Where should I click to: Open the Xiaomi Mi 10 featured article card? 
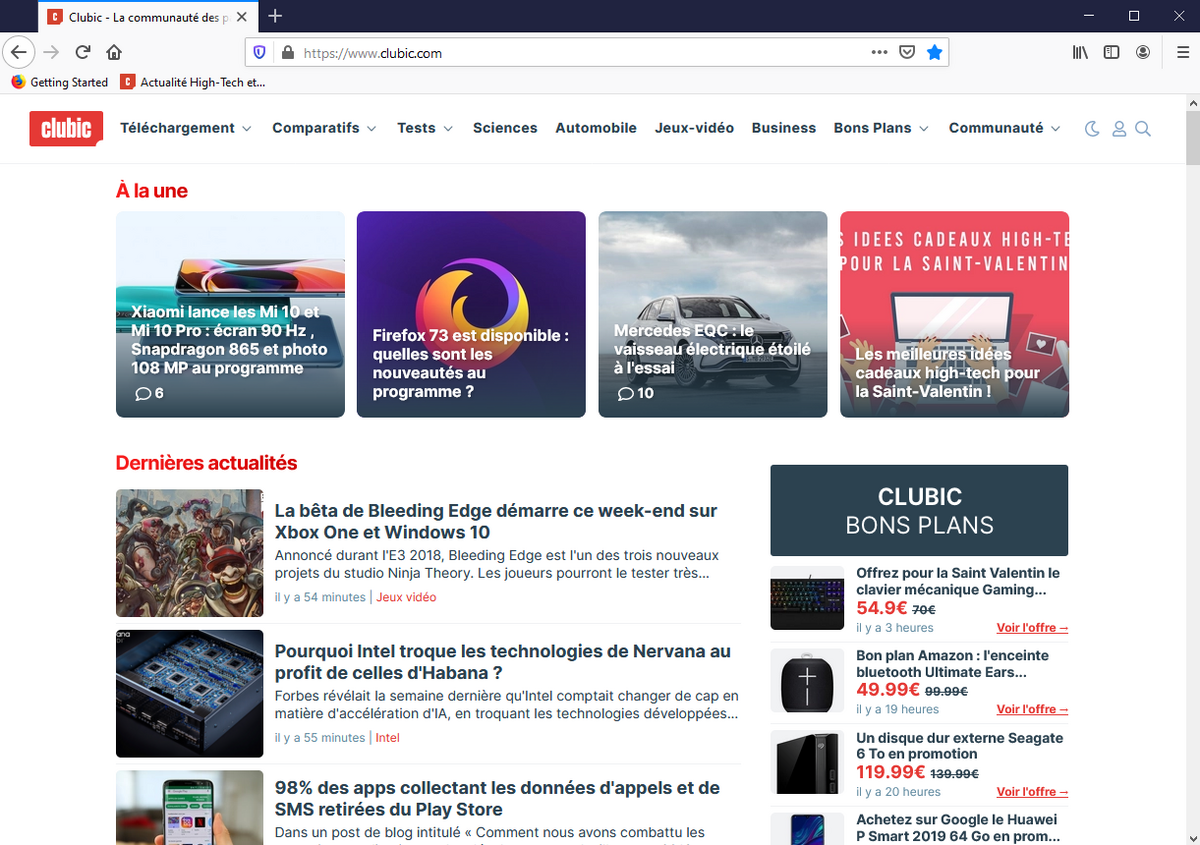click(230, 314)
